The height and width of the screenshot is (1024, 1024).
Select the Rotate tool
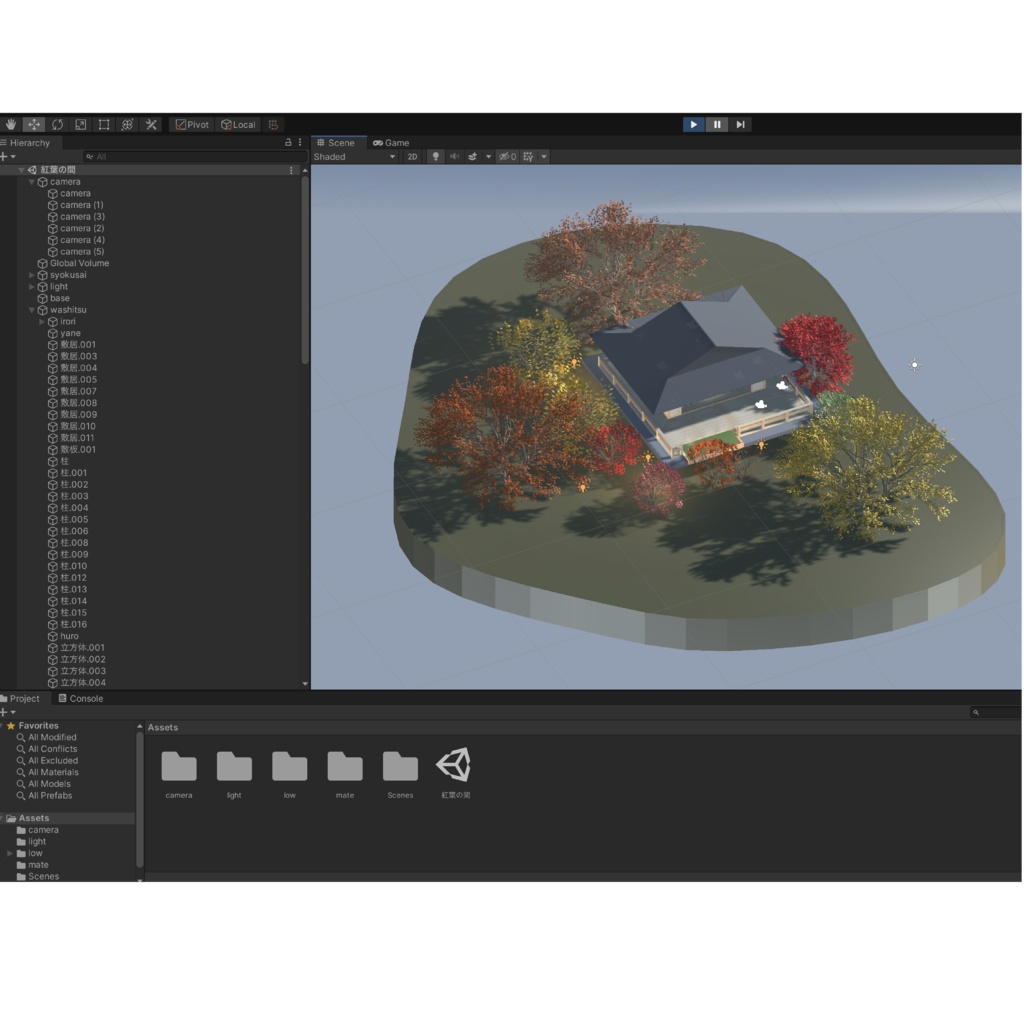tap(57, 124)
